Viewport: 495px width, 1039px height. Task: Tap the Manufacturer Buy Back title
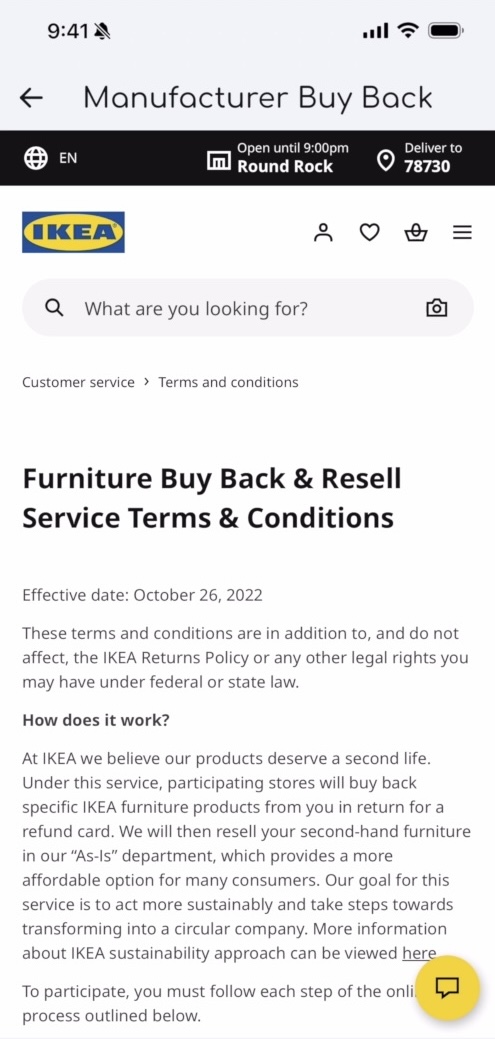point(258,98)
